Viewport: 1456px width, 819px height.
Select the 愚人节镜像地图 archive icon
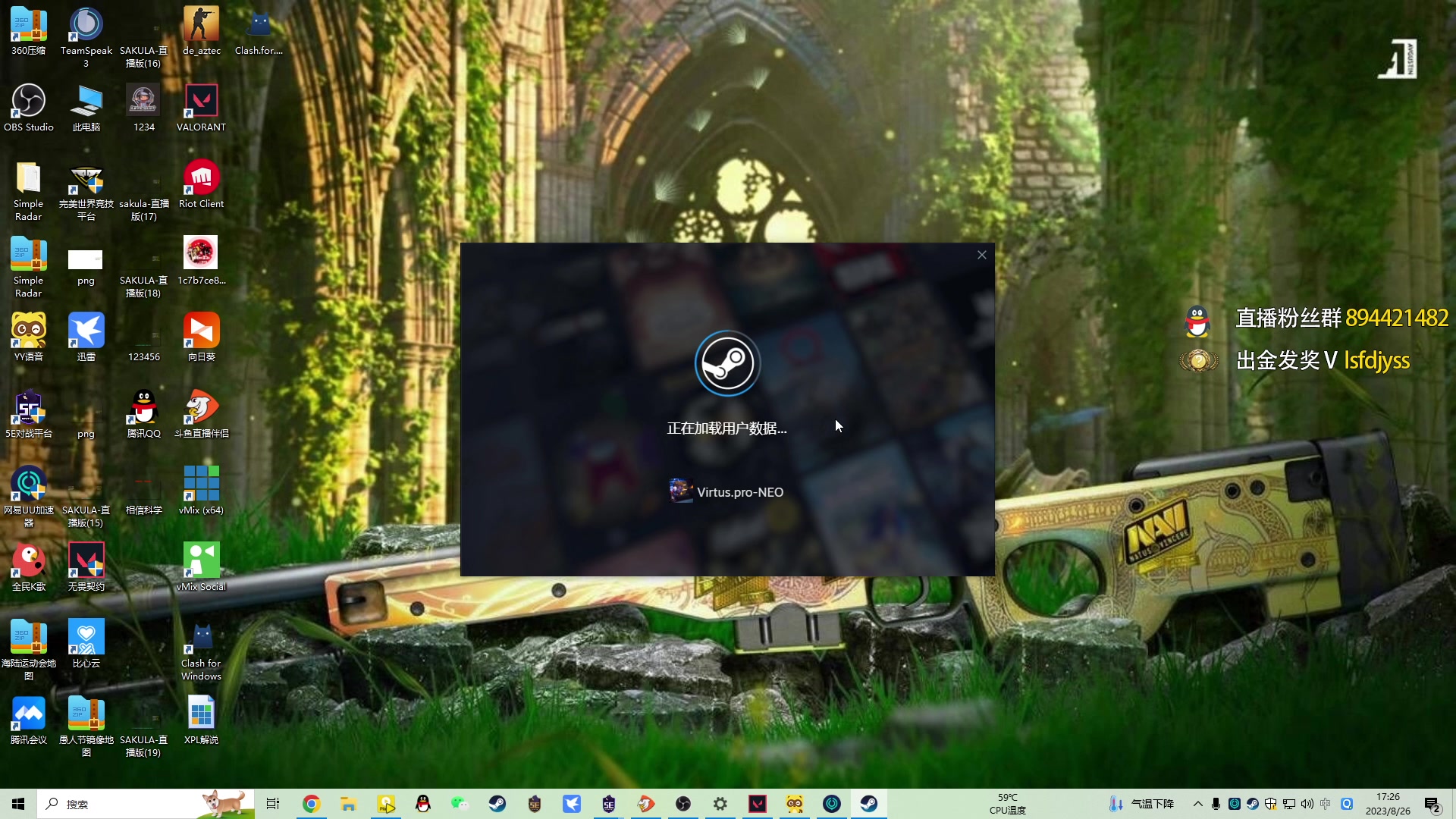86,726
